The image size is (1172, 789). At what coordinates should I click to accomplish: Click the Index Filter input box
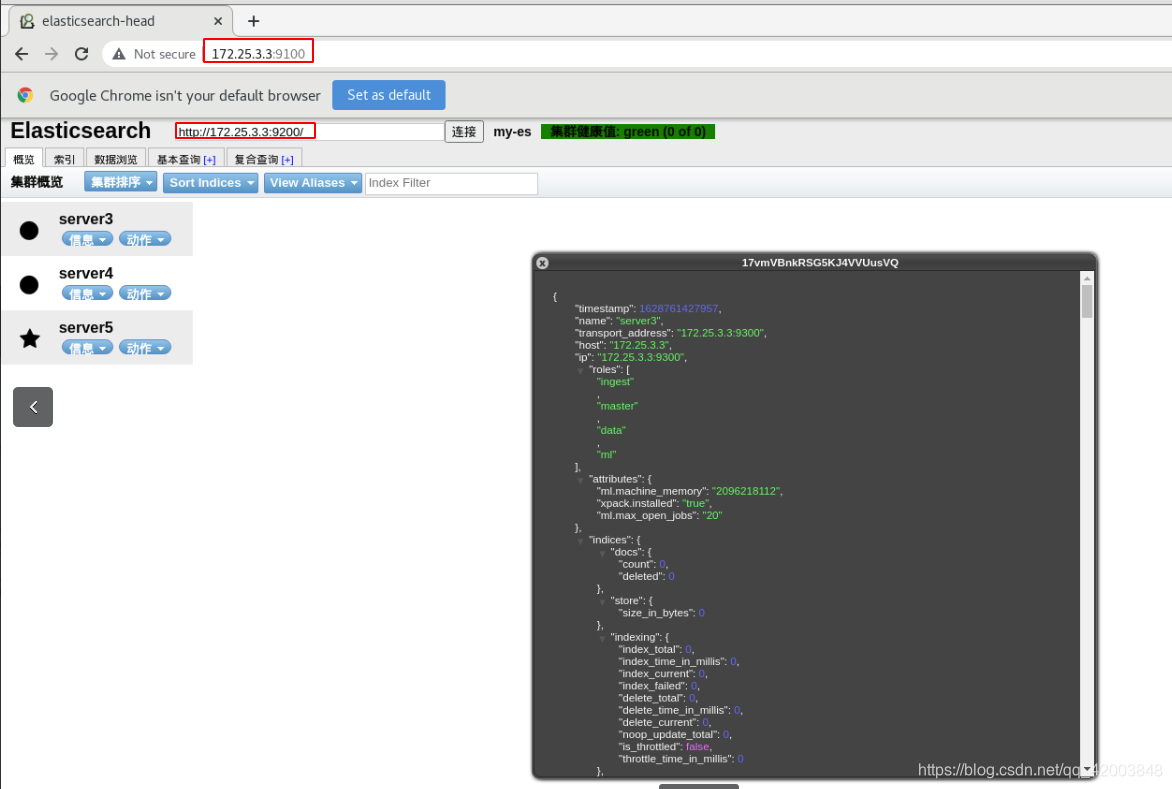coord(451,183)
